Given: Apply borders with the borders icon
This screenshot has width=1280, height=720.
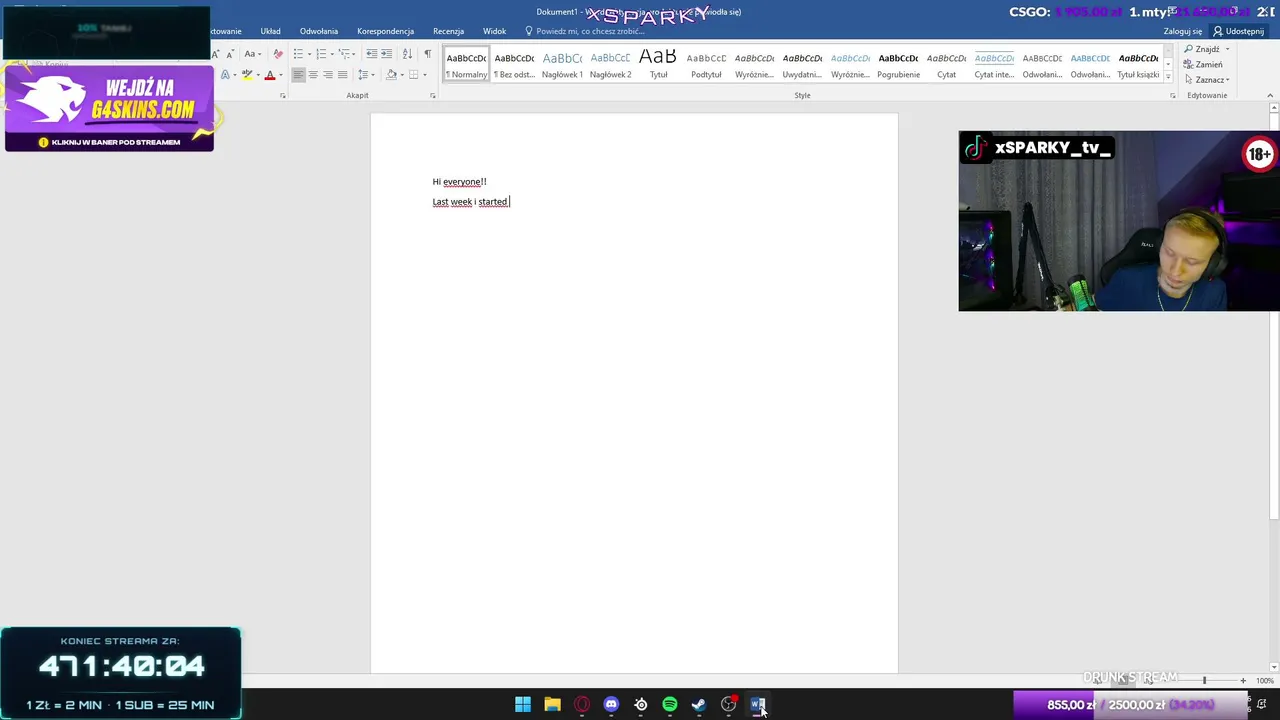Looking at the screenshot, I should 413,75.
